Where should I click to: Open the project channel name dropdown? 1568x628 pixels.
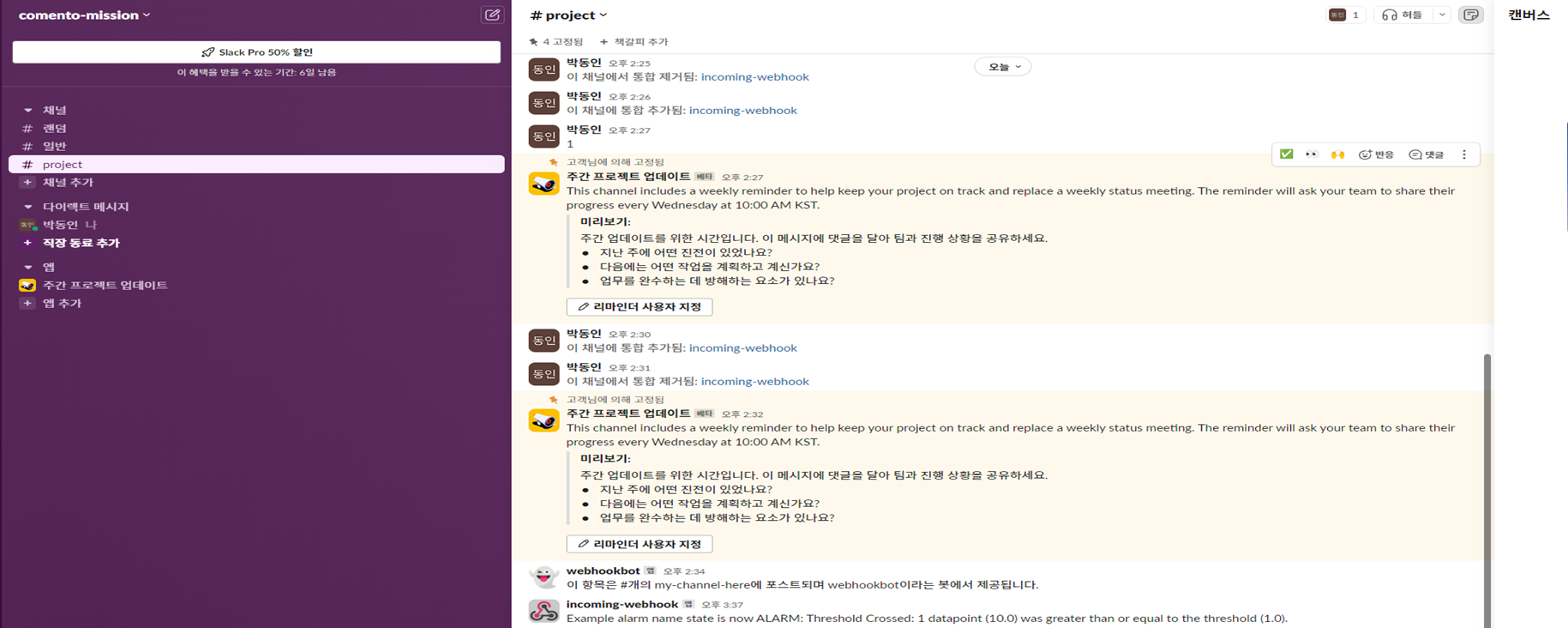pos(568,15)
